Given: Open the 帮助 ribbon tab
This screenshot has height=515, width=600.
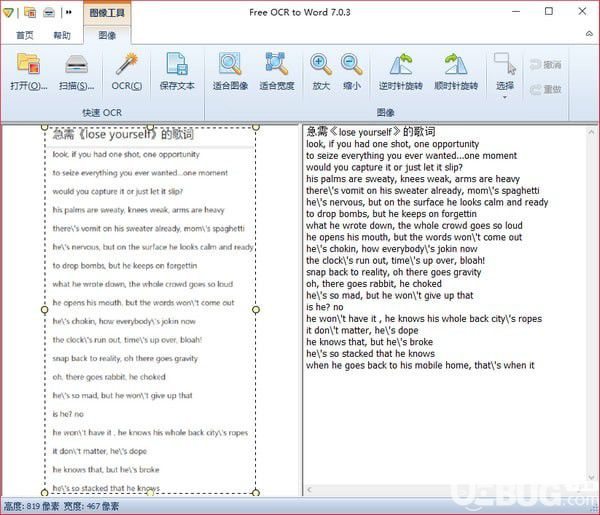Looking at the screenshot, I should tap(62, 35).
